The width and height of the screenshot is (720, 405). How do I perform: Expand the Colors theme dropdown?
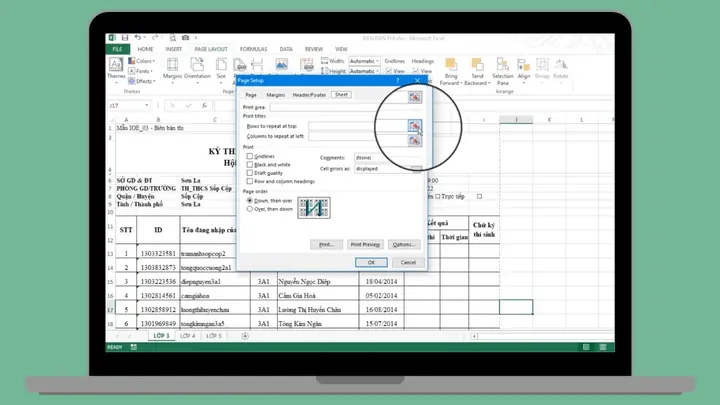coord(141,61)
